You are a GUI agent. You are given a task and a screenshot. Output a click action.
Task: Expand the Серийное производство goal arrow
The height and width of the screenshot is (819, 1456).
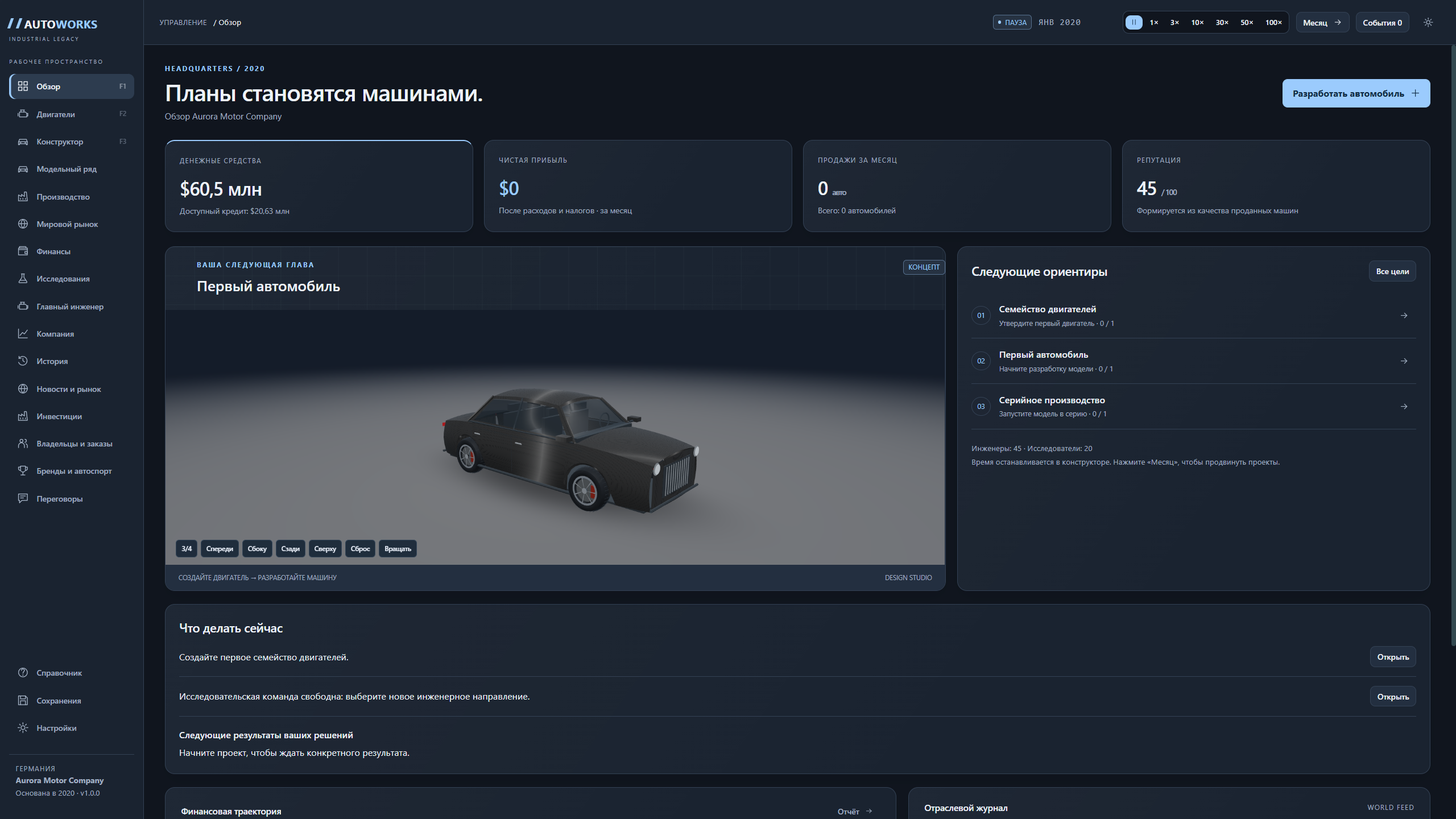pyautogui.click(x=1404, y=407)
